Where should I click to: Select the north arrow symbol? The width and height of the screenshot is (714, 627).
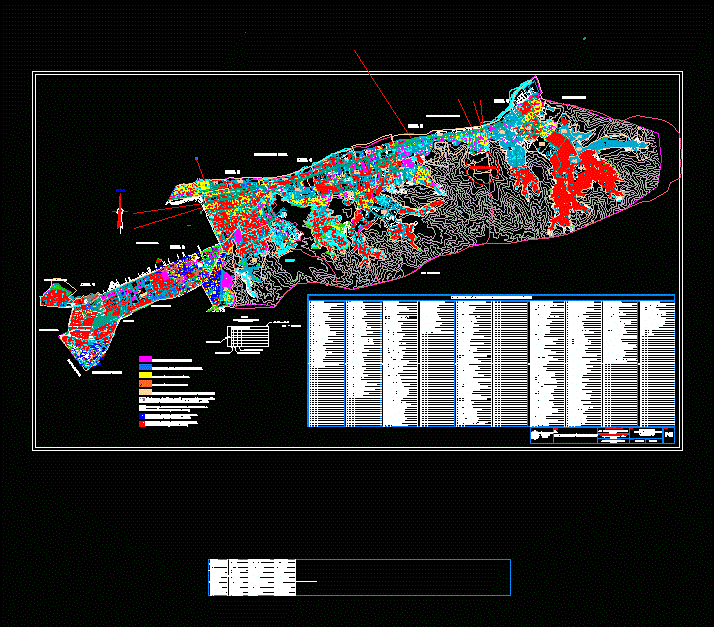120,211
